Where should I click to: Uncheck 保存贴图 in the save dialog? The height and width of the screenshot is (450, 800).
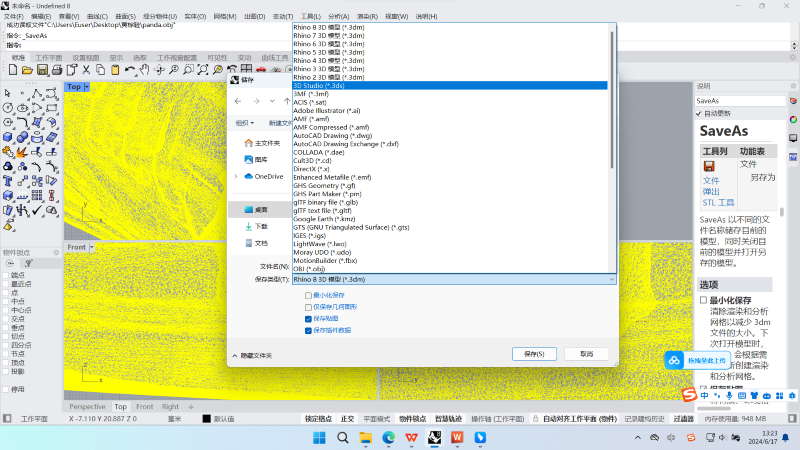308,319
